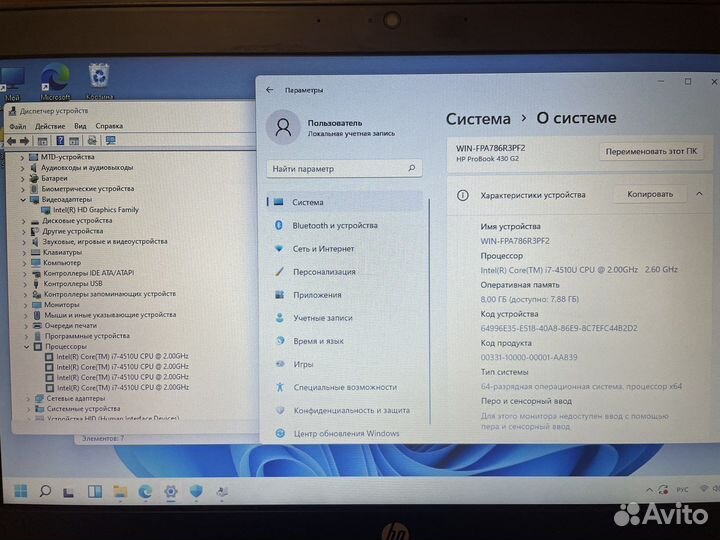
Task: Select Сетевые адаптеры tree item
Action: pos(75,398)
